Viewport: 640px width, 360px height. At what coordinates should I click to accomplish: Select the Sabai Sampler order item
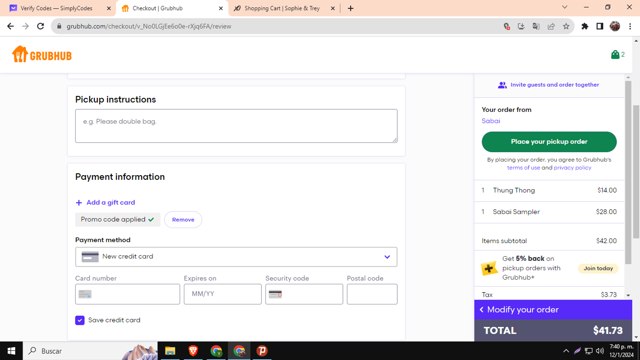549,212
